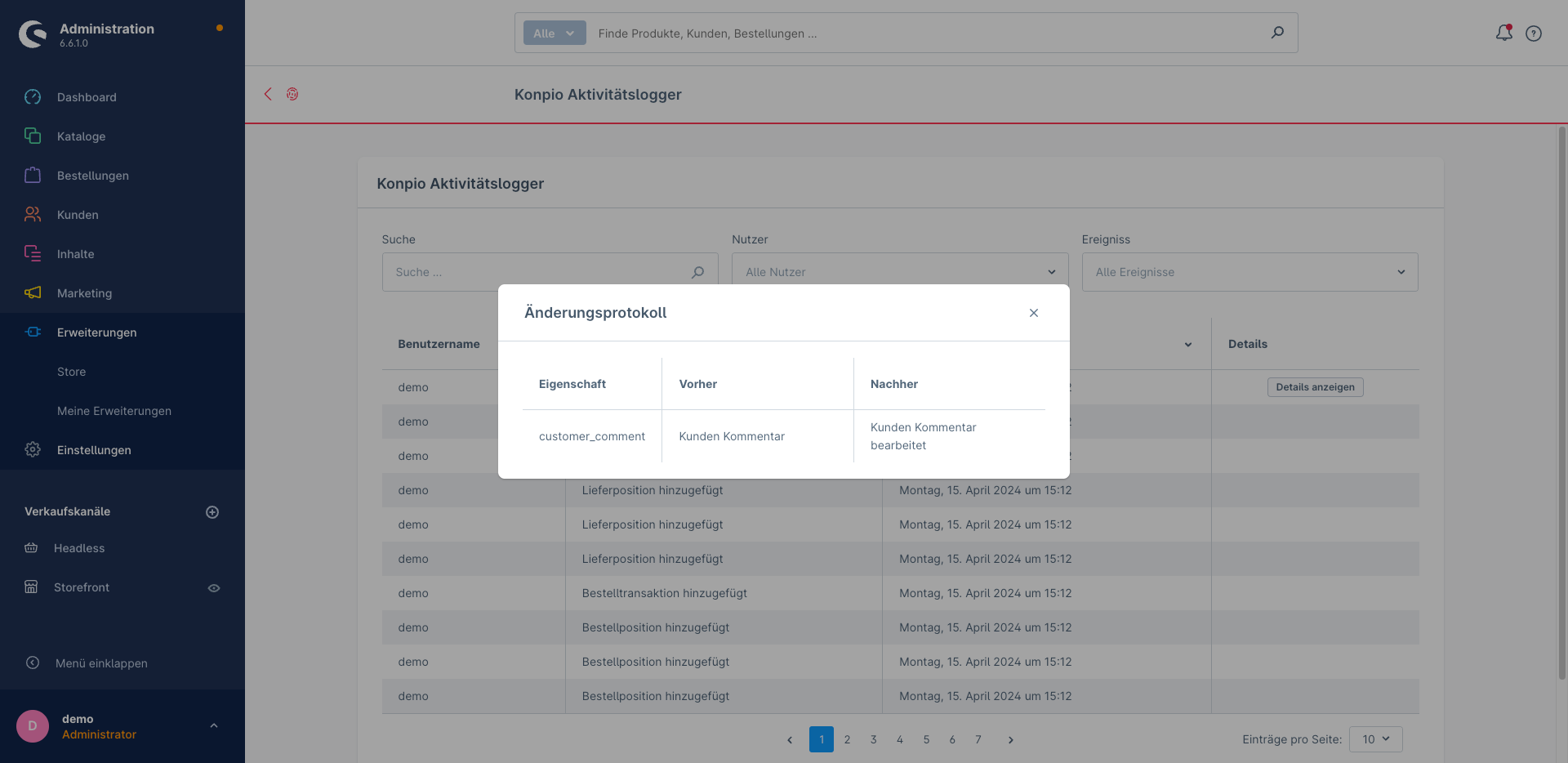The width and height of the screenshot is (1568, 763).
Task: Go to pagination page 4
Action: (900, 739)
